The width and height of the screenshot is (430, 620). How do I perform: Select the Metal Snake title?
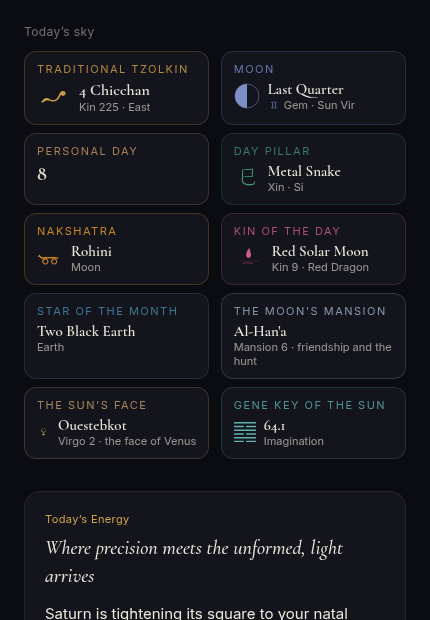[x=304, y=171]
